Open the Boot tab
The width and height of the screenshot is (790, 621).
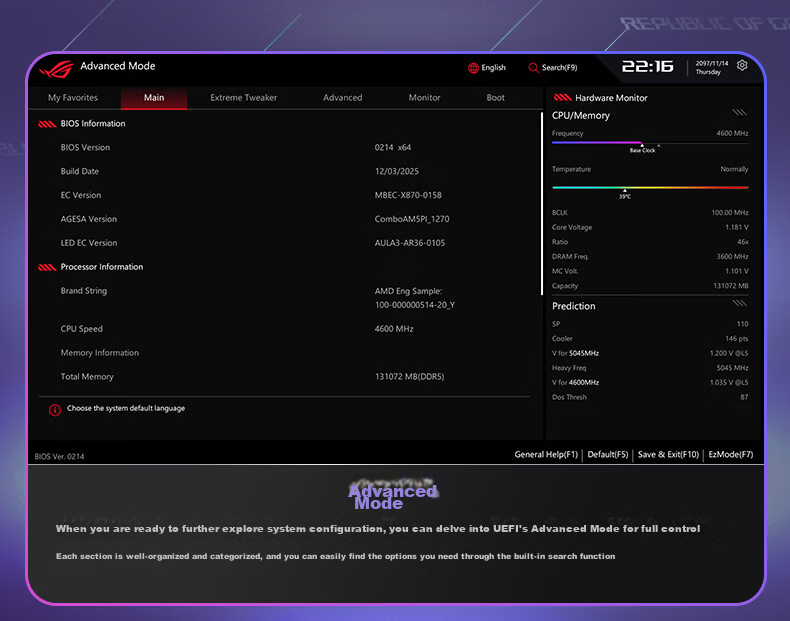click(x=495, y=98)
